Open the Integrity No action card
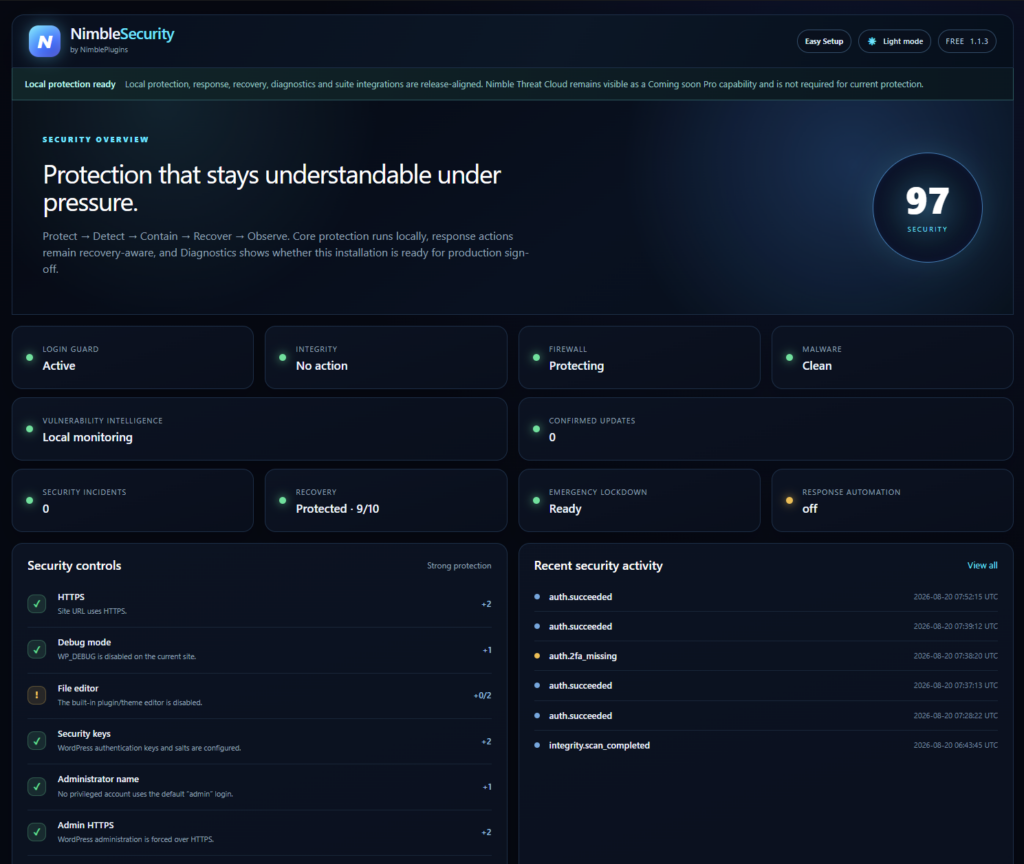This screenshot has height=864, width=1024. 386,357
